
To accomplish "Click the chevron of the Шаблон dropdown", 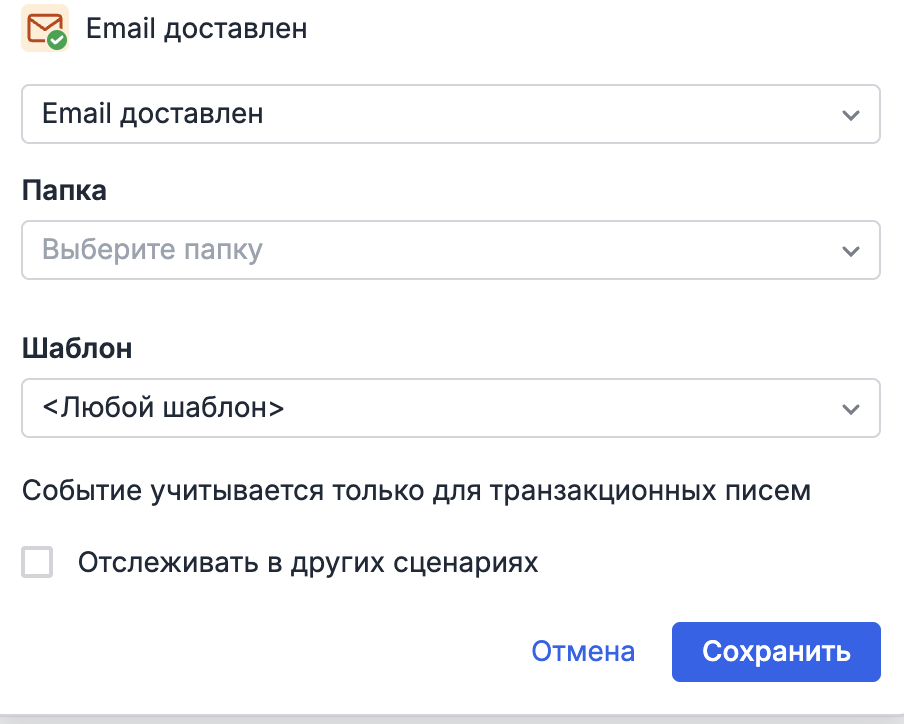I will coord(851,408).
